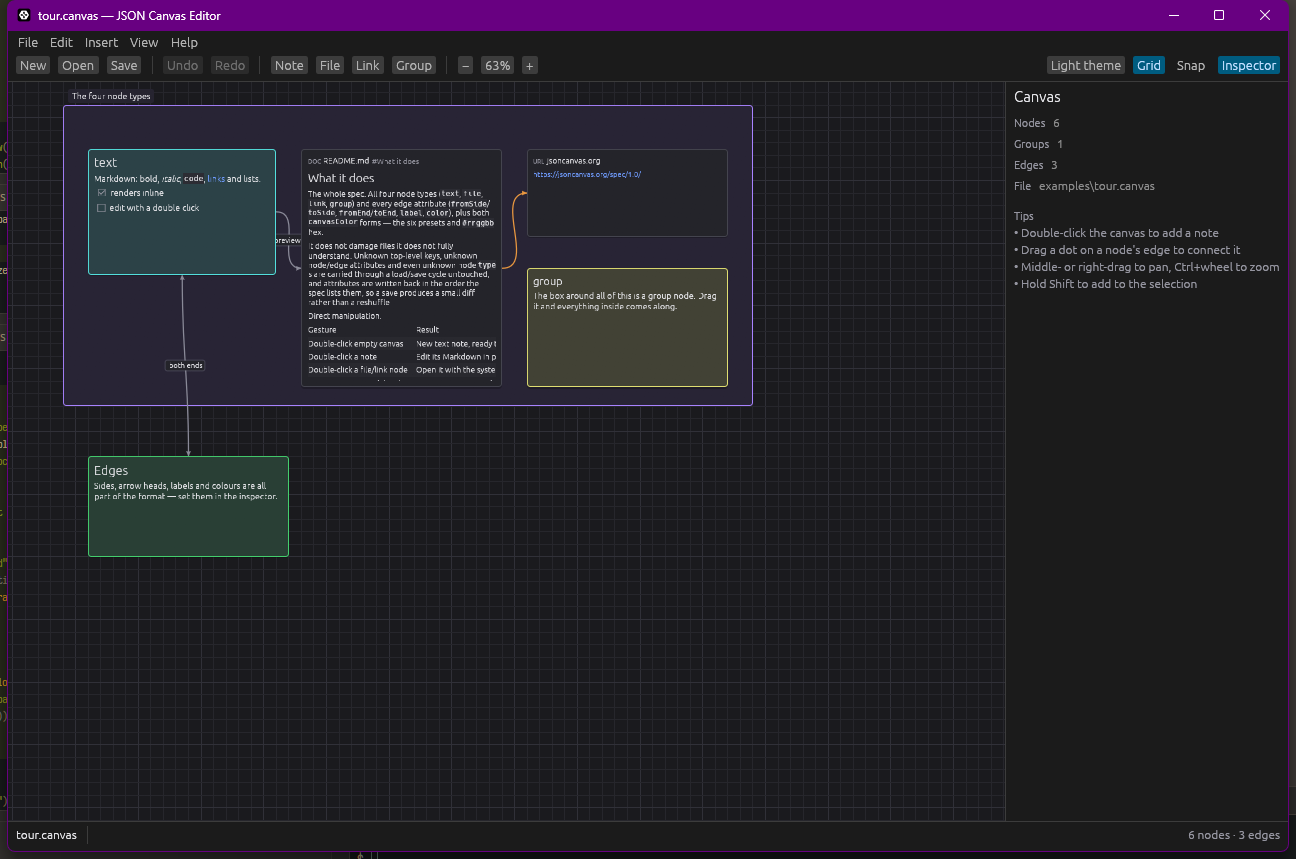Viewport: 1296px width, 859px height.
Task: Click 'The four node types' group label
Action: (x=111, y=97)
